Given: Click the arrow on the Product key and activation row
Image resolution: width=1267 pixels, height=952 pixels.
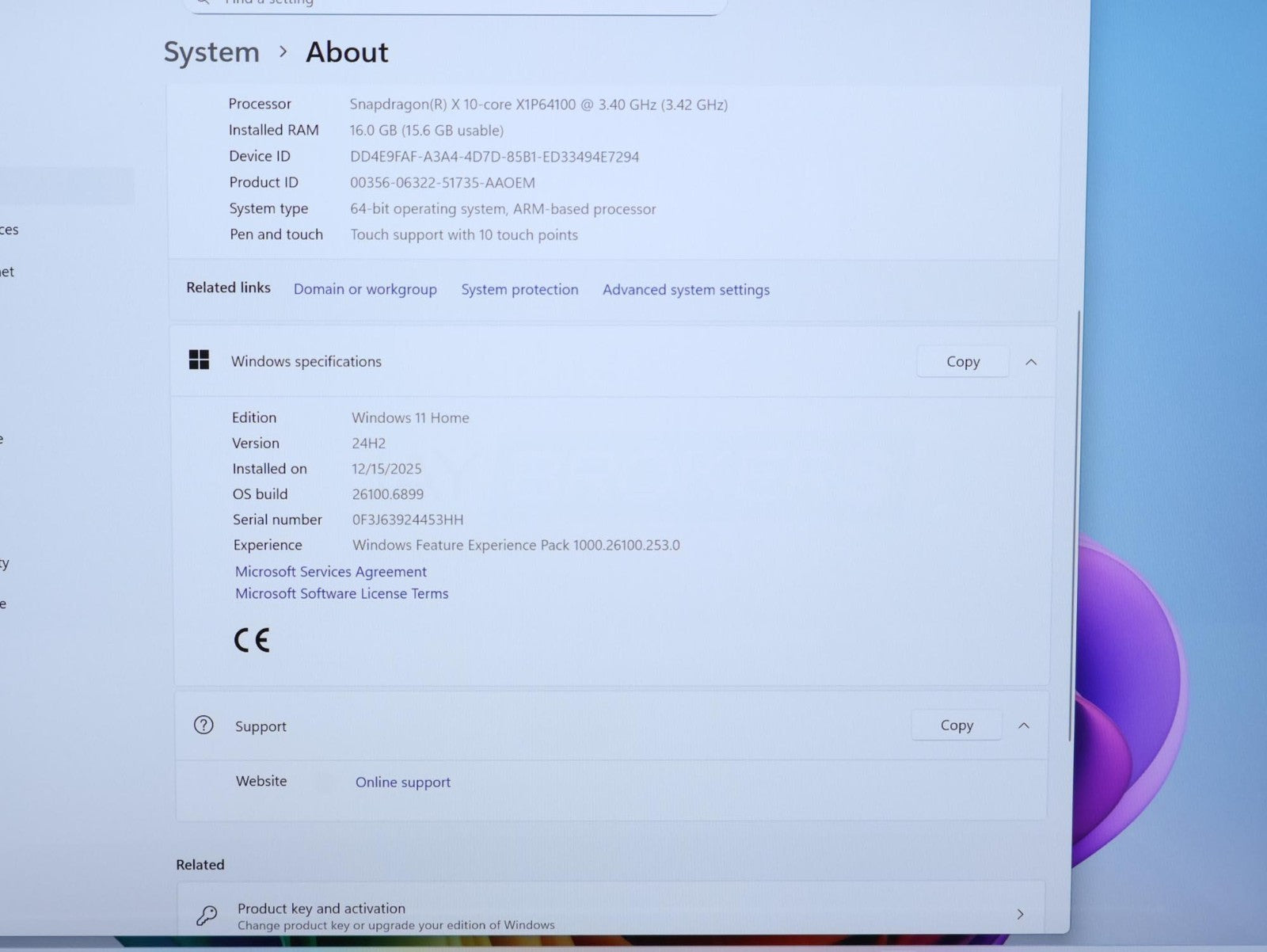Looking at the screenshot, I should pos(1020,915).
